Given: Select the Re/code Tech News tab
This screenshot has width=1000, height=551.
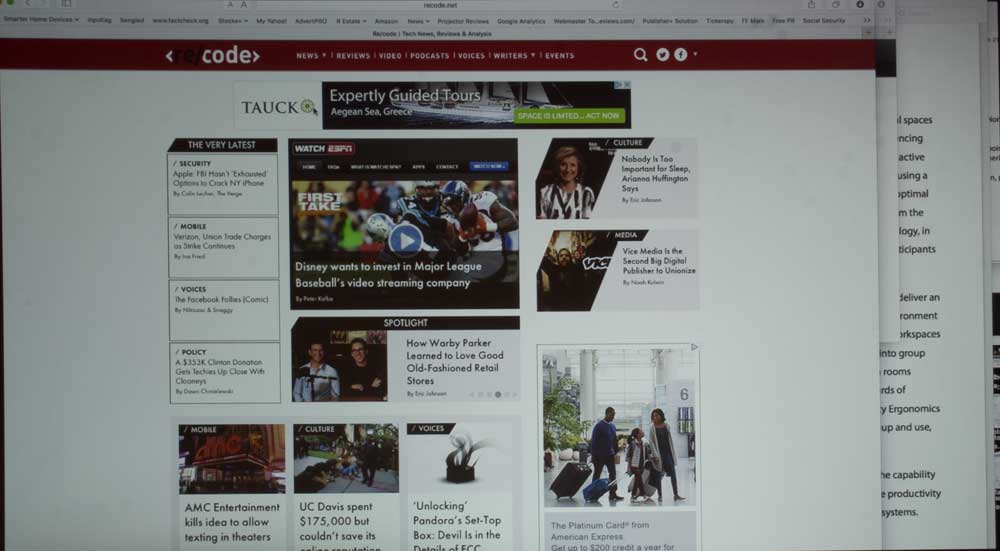Looking at the screenshot, I should [432, 33].
